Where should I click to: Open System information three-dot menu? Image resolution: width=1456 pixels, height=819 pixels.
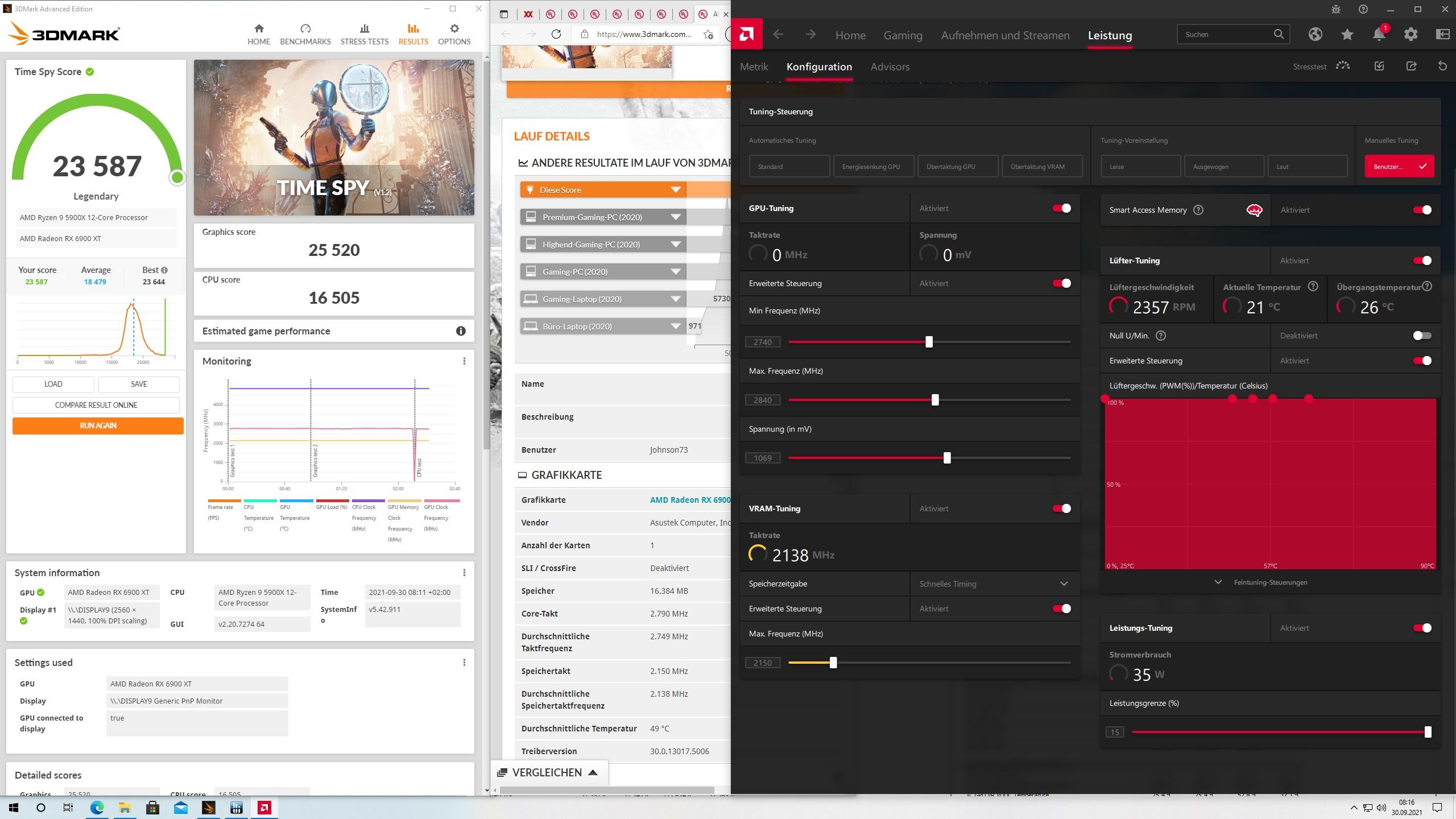(464, 573)
